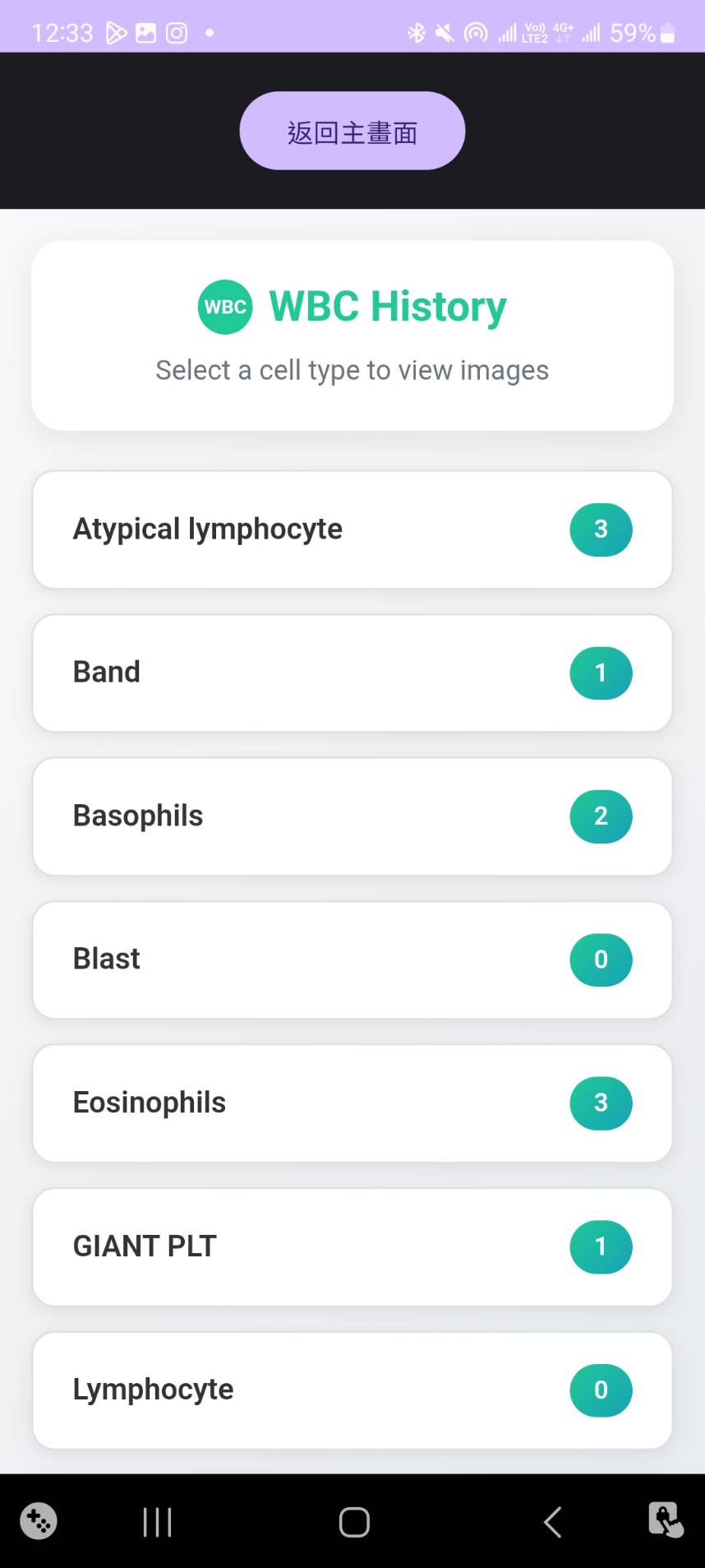Screen dimensions: 705x1568
Task: Tap the count badge on Atypical lymphocyte
Action: point(601,530)
